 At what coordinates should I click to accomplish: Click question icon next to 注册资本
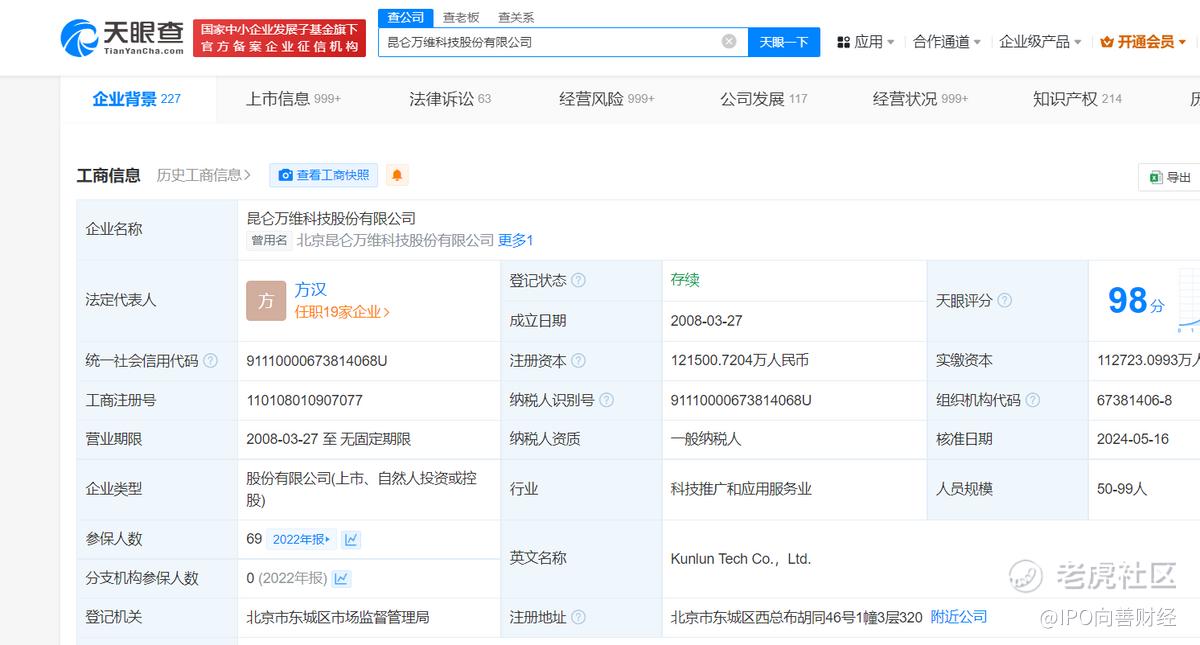tap(578, 361)
